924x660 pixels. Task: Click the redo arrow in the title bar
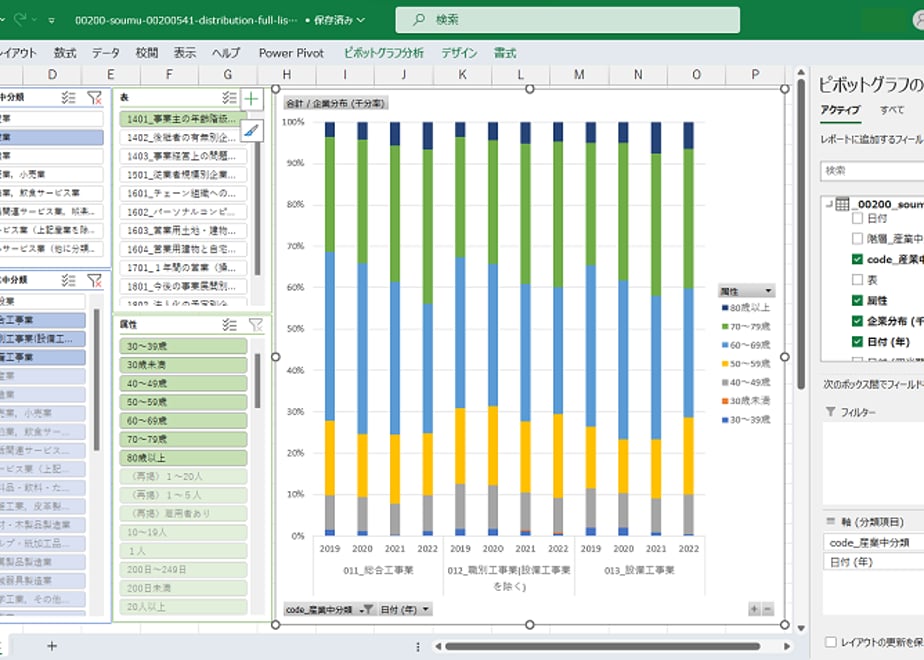point(21,19)
